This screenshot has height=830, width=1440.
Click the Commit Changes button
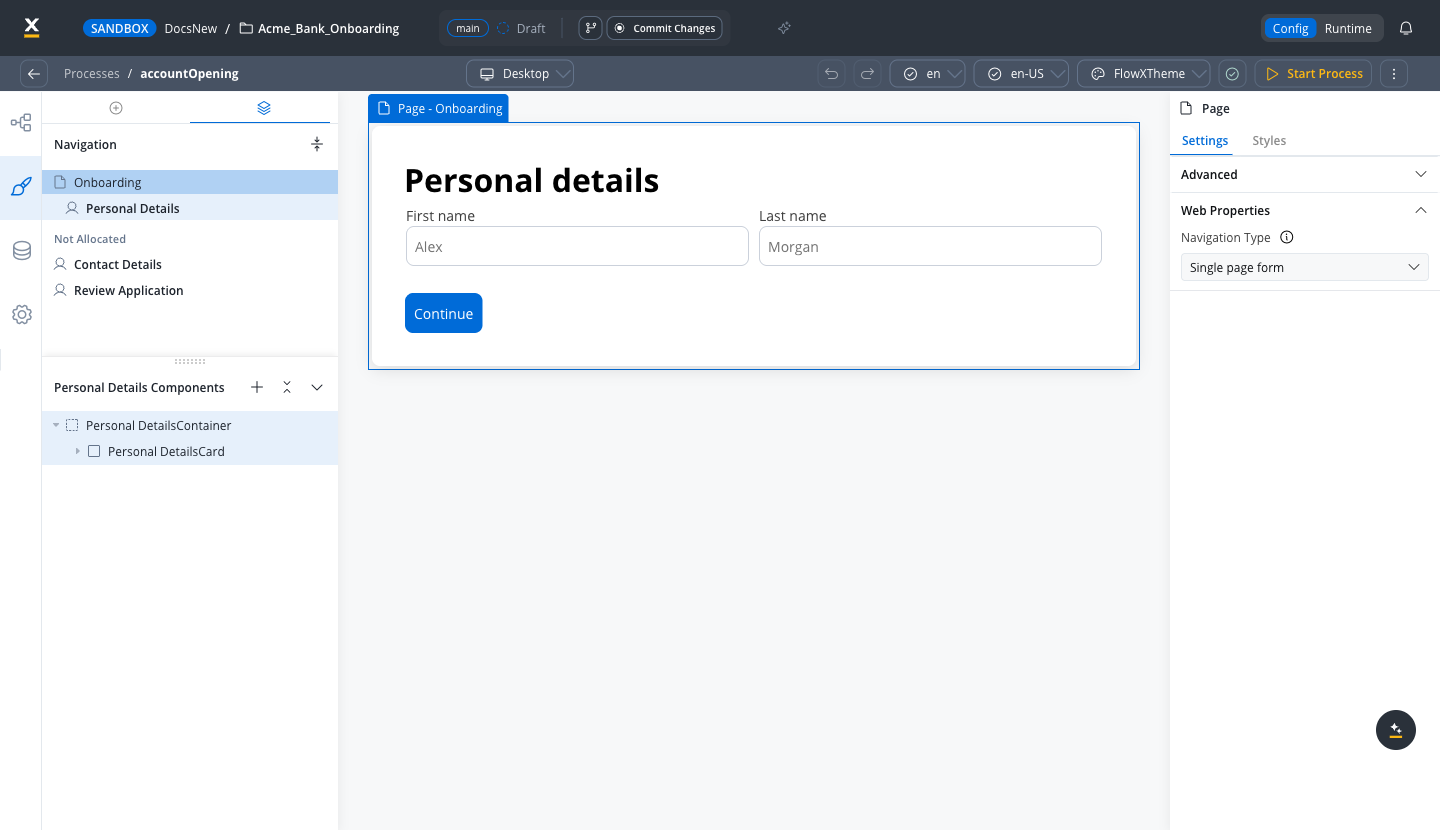pos(666,28)
